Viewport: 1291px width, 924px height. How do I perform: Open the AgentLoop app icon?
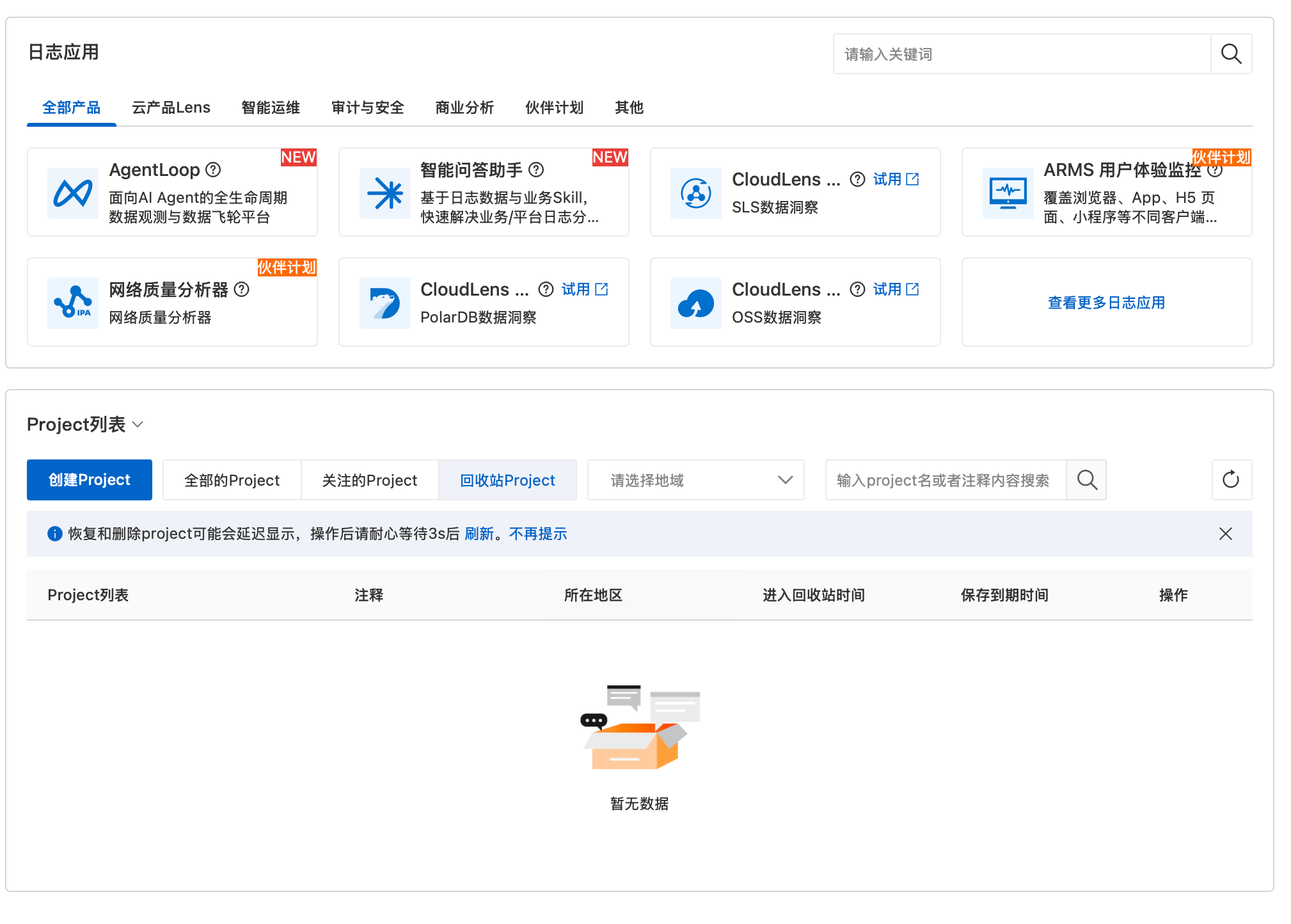click(73, 193)
